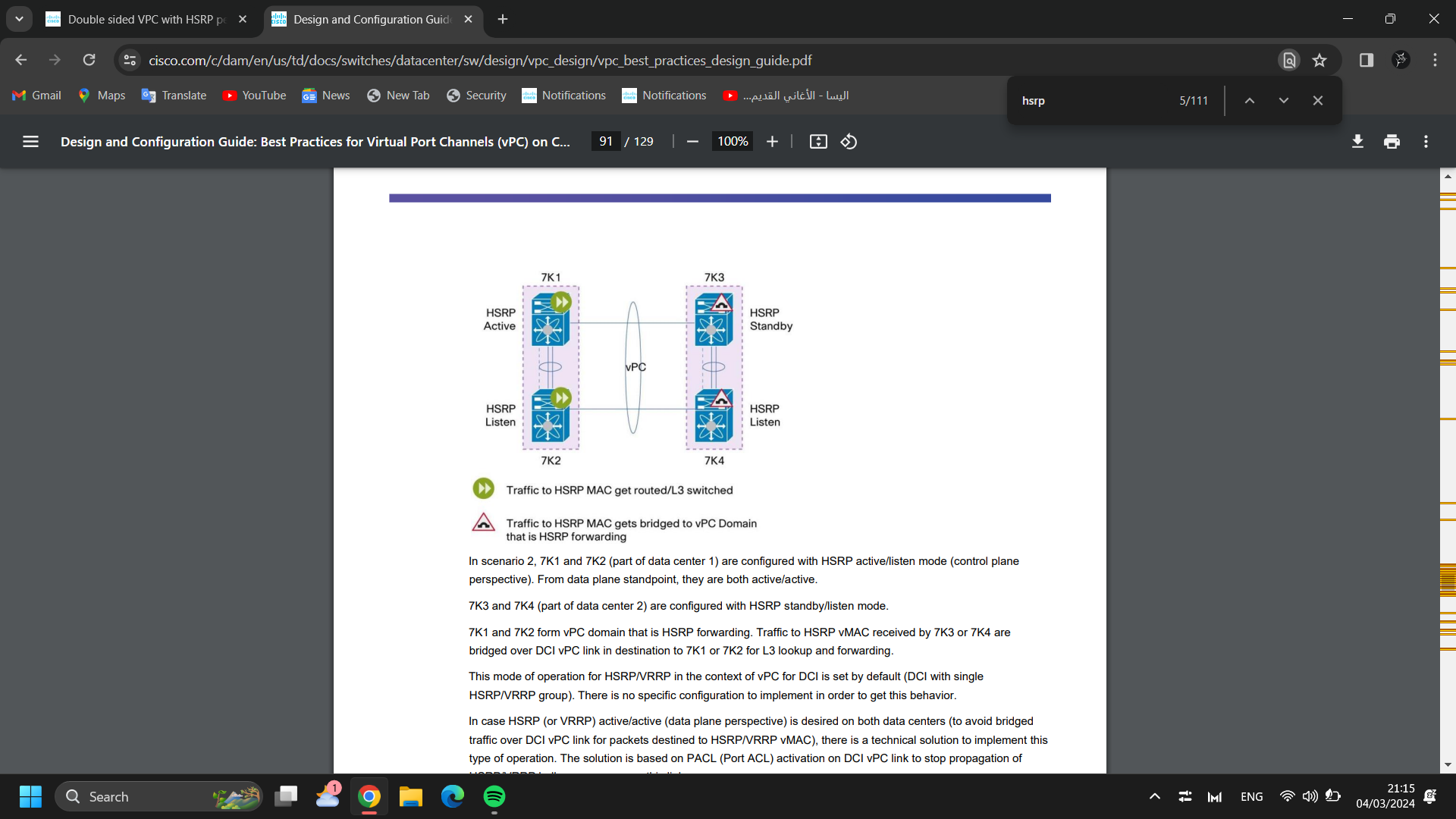Open the PDF viewer more options menu
This screenshot has height=819, width=1456.
[1426, 141]
